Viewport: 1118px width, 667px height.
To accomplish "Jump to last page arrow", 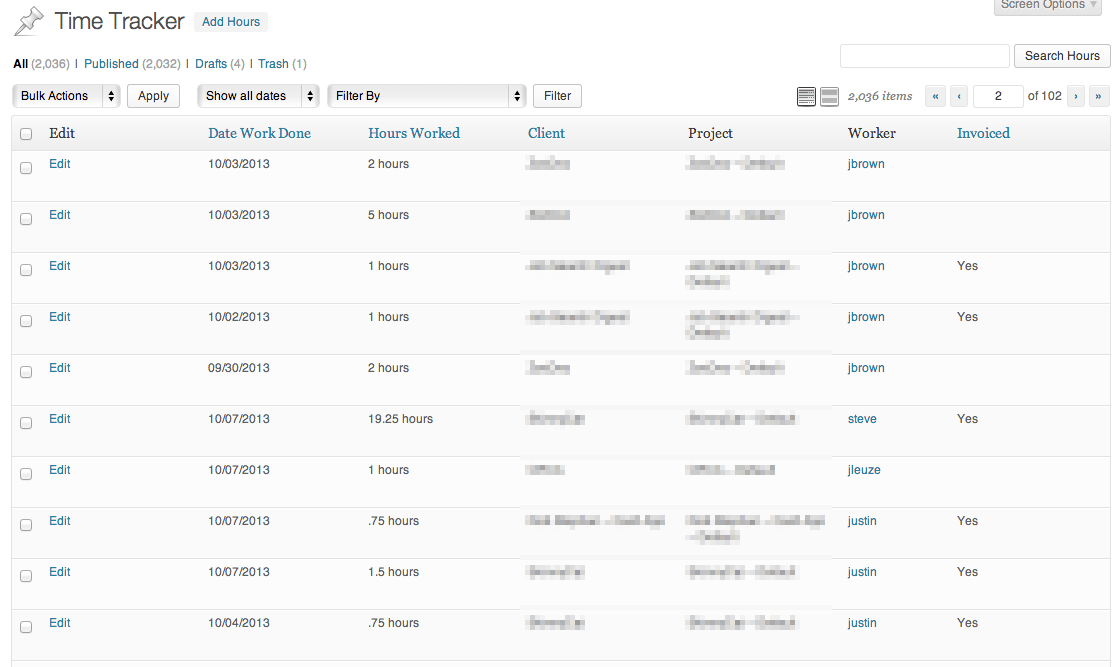I will point(1099,96).
